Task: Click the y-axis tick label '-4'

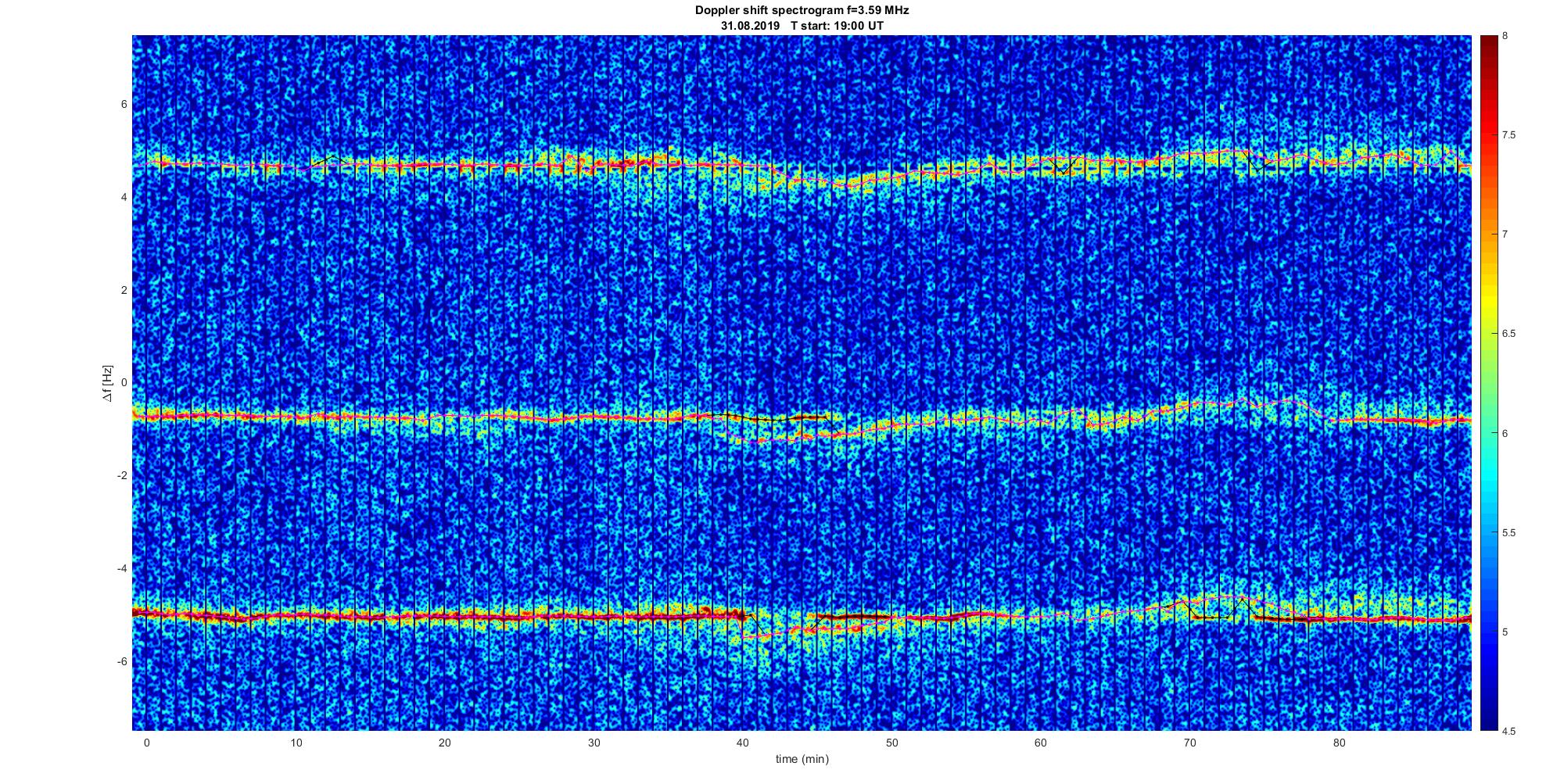Action: pos(122,568)
